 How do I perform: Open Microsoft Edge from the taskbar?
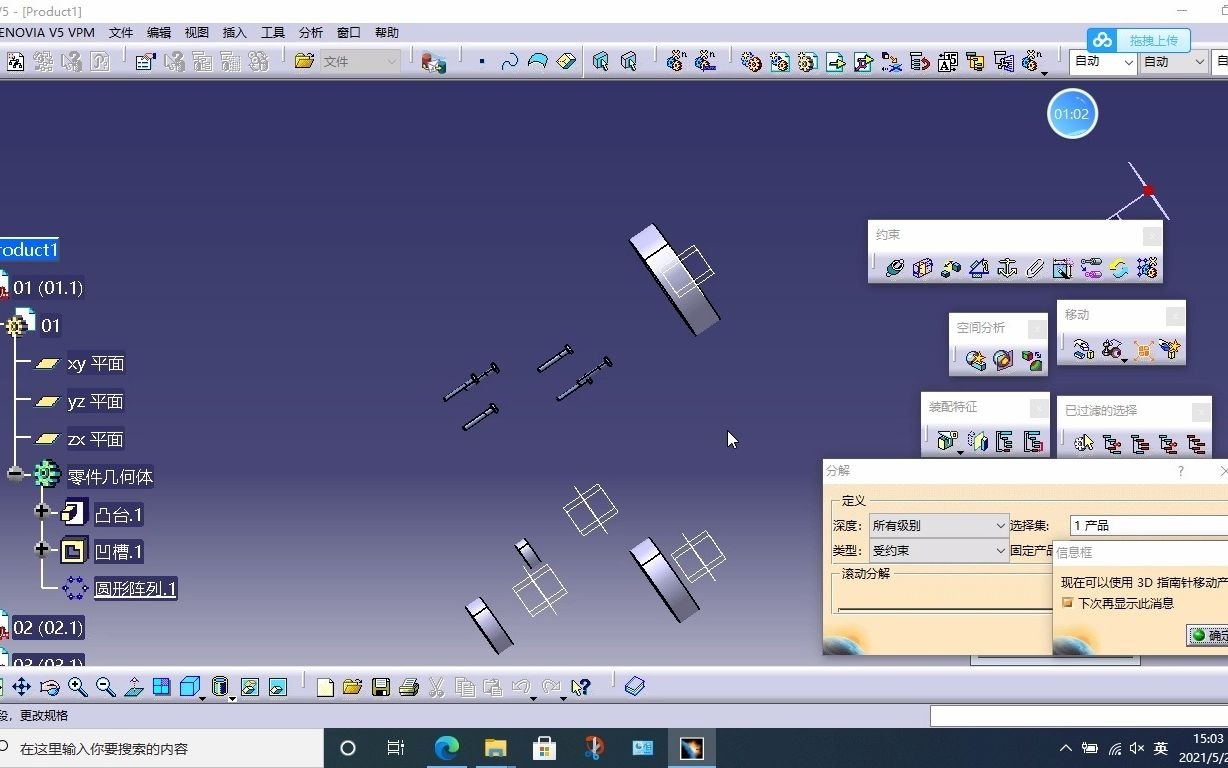pos(446,748)
